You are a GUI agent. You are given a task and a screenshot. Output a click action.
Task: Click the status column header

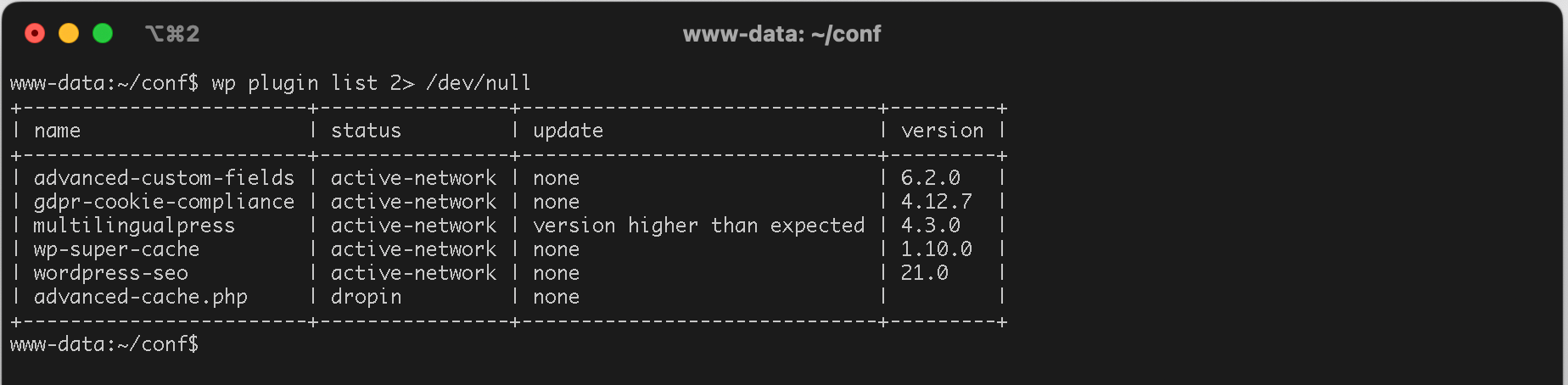point(366,131)
